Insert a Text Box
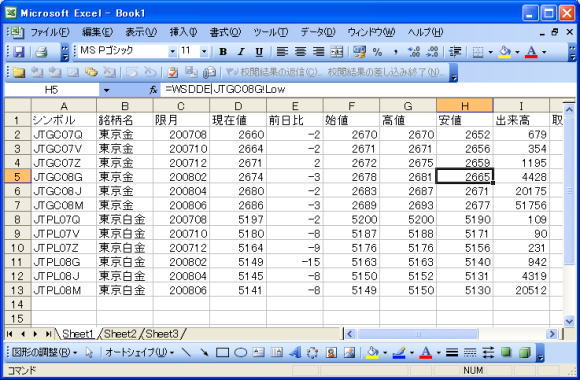This screenshot has height=380, width=580. tap(259, 353)
